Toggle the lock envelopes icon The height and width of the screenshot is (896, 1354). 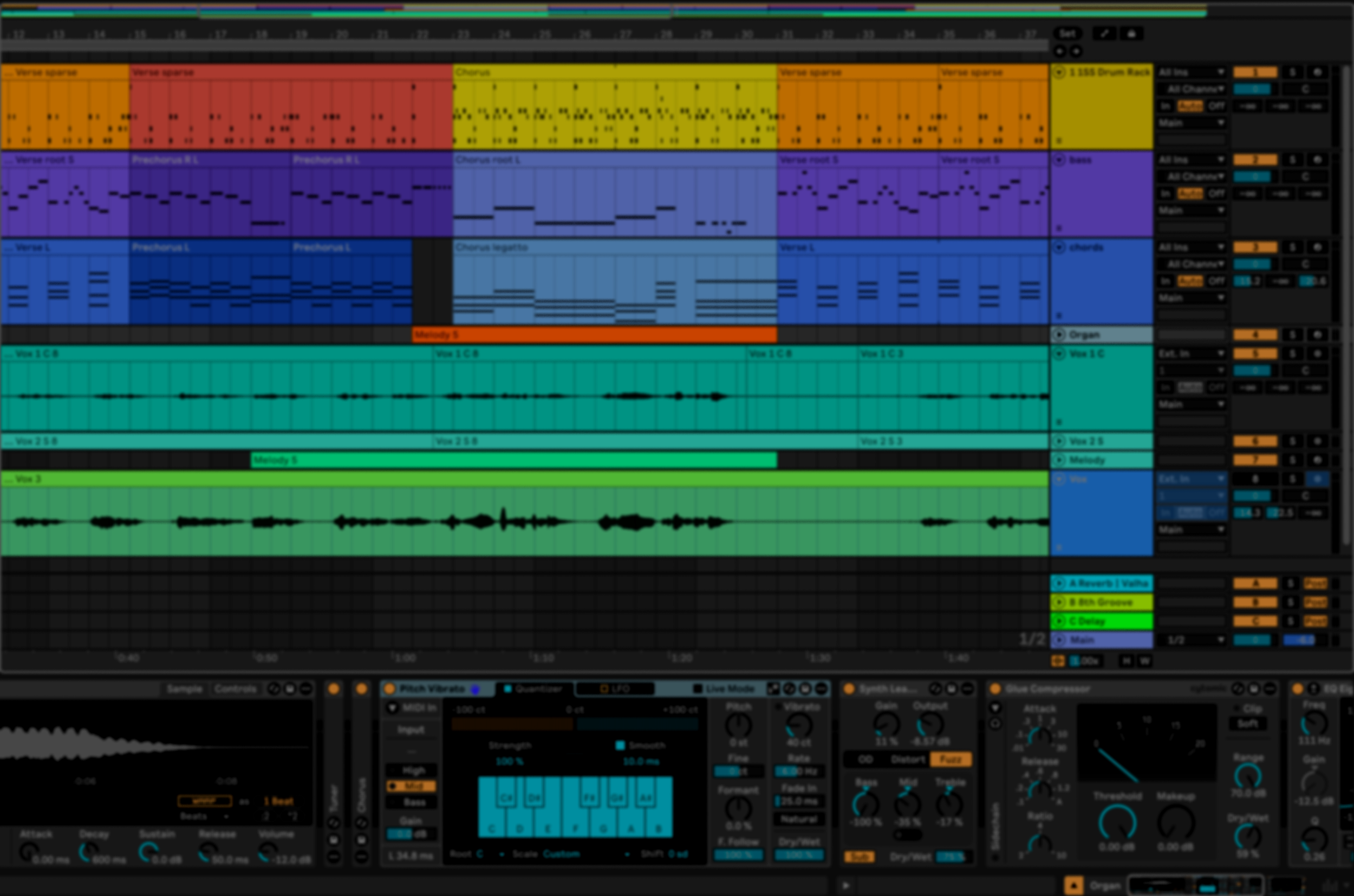point(1131,34)
